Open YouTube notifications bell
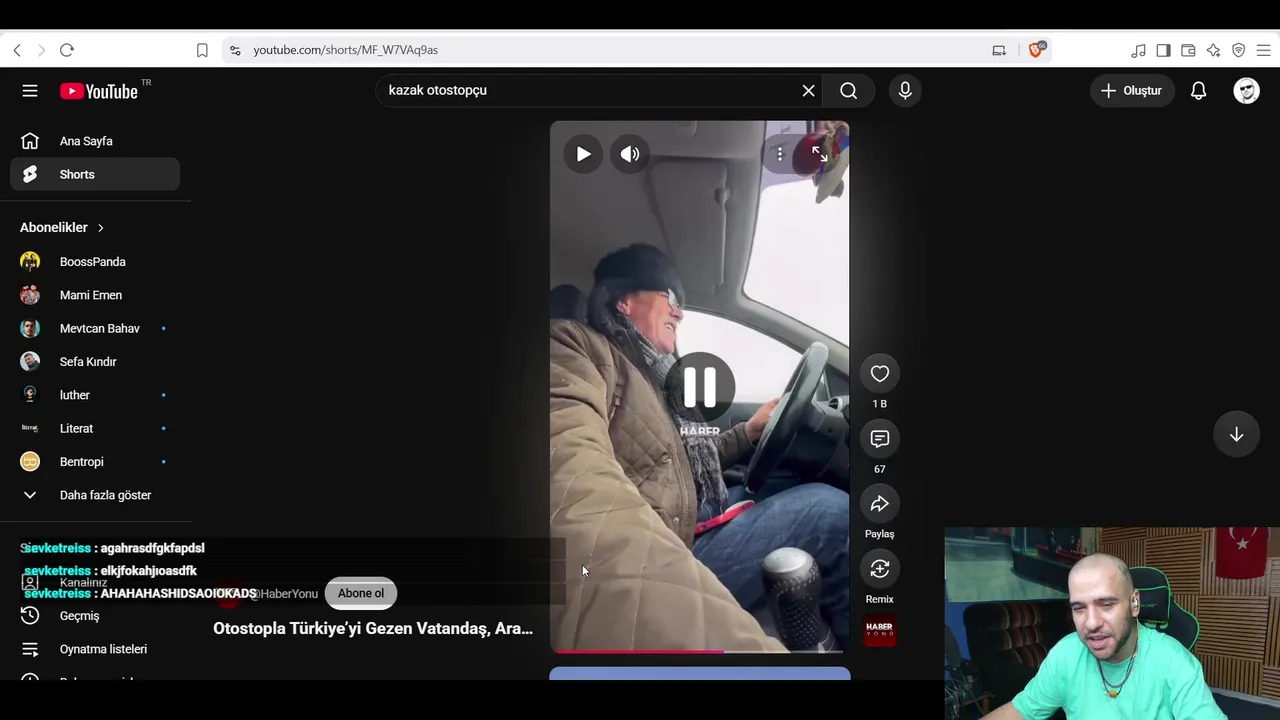Viewport: 1280px width, 720px height. 1198,91
